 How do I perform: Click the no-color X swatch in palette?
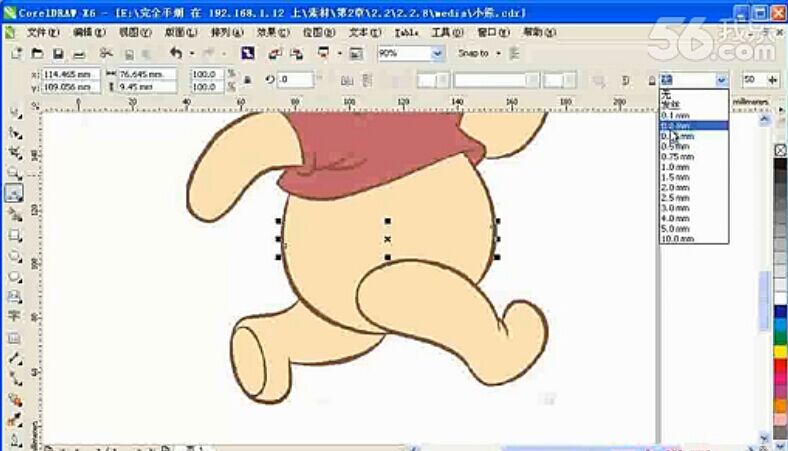[780, 150]
